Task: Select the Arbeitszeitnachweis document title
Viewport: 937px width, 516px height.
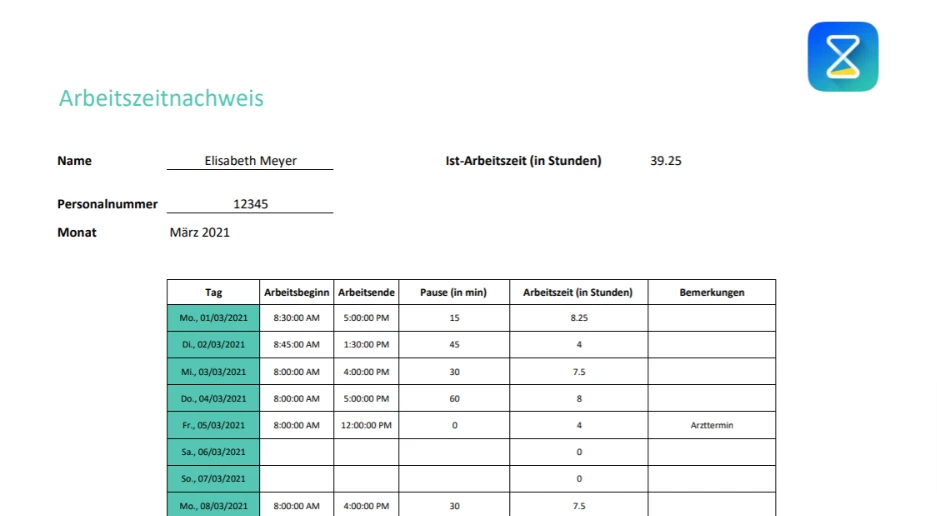Action: pyautogui.click(x=161, y=99)
